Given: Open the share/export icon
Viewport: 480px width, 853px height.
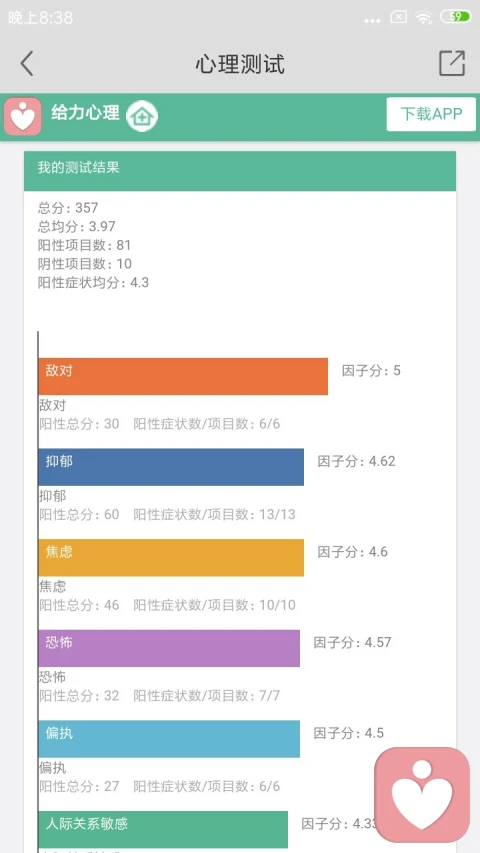Looking at the screenshot, I should (x=452, y=63).
